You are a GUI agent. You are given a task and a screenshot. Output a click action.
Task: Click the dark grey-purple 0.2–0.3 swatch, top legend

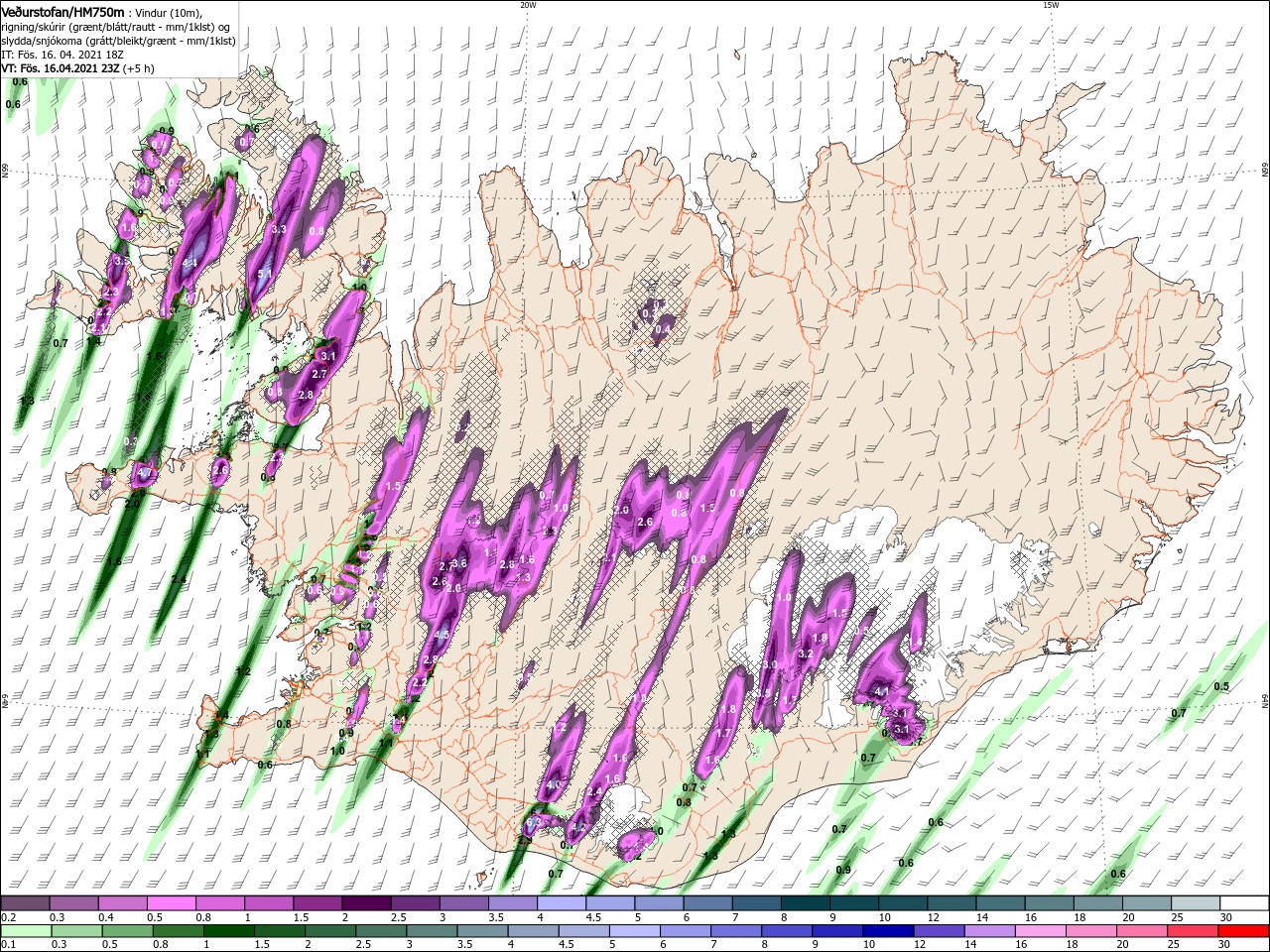tap(26, 903)
